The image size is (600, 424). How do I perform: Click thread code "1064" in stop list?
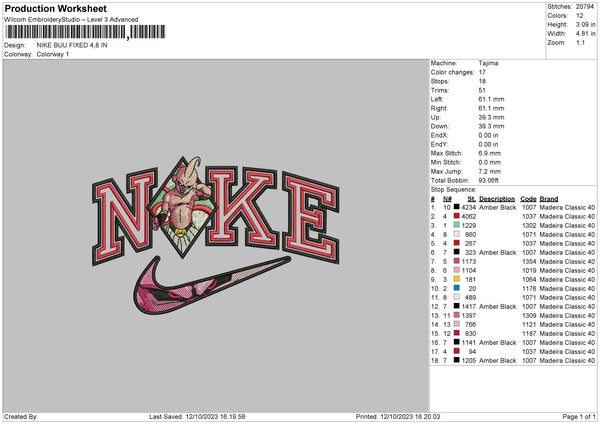529,280
